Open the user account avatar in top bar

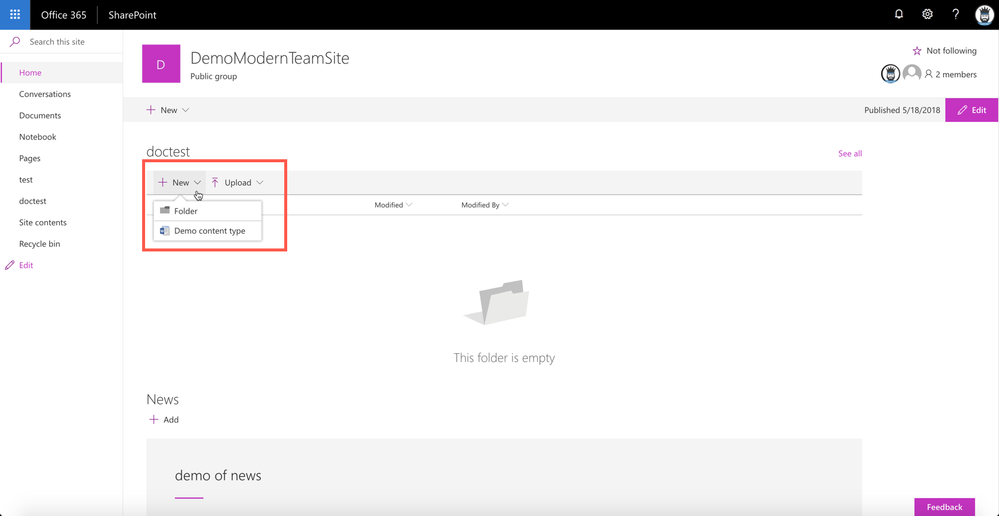pos(984,15)
